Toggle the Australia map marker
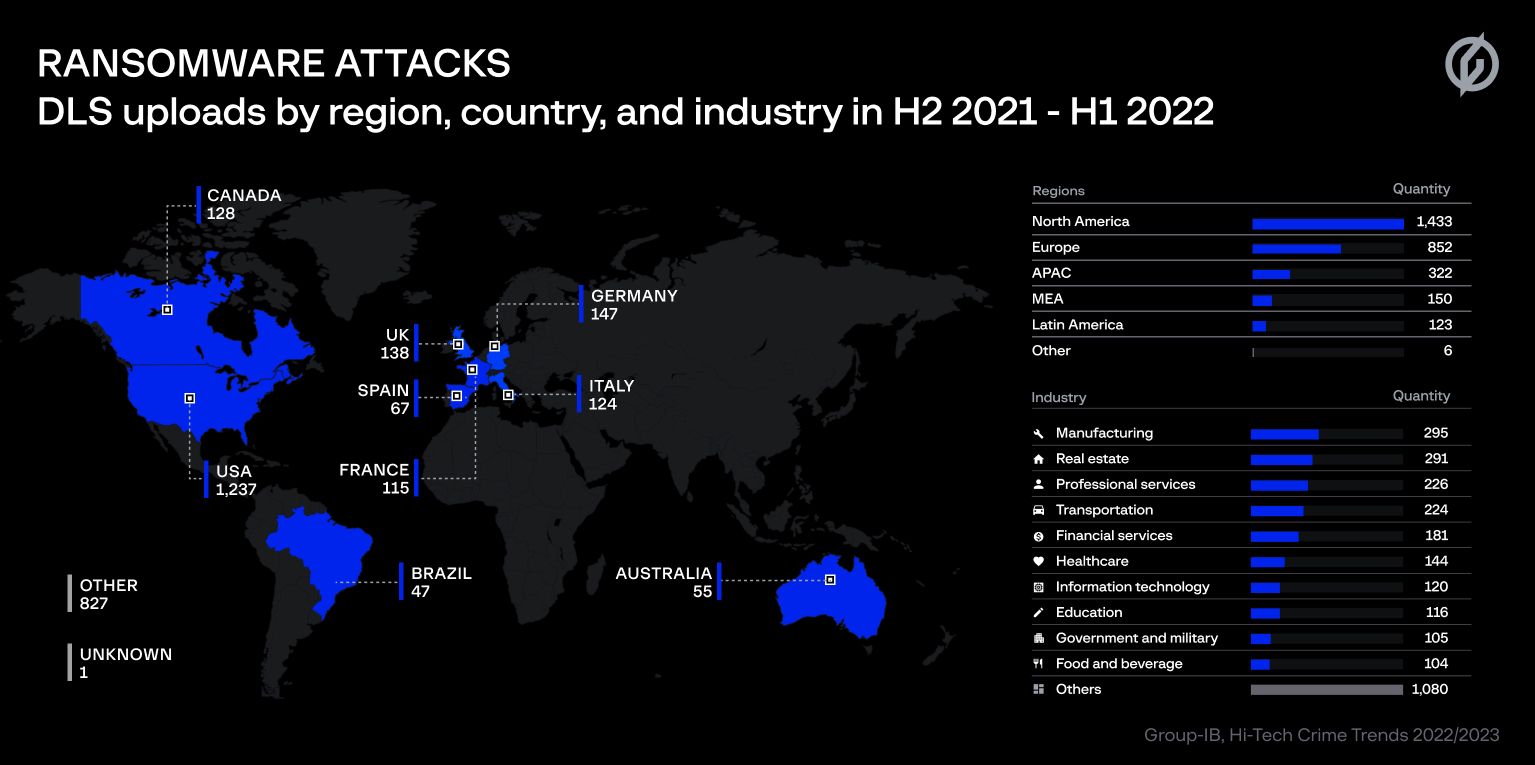The width and height of the screenshot is (1535, 765). 830,579
